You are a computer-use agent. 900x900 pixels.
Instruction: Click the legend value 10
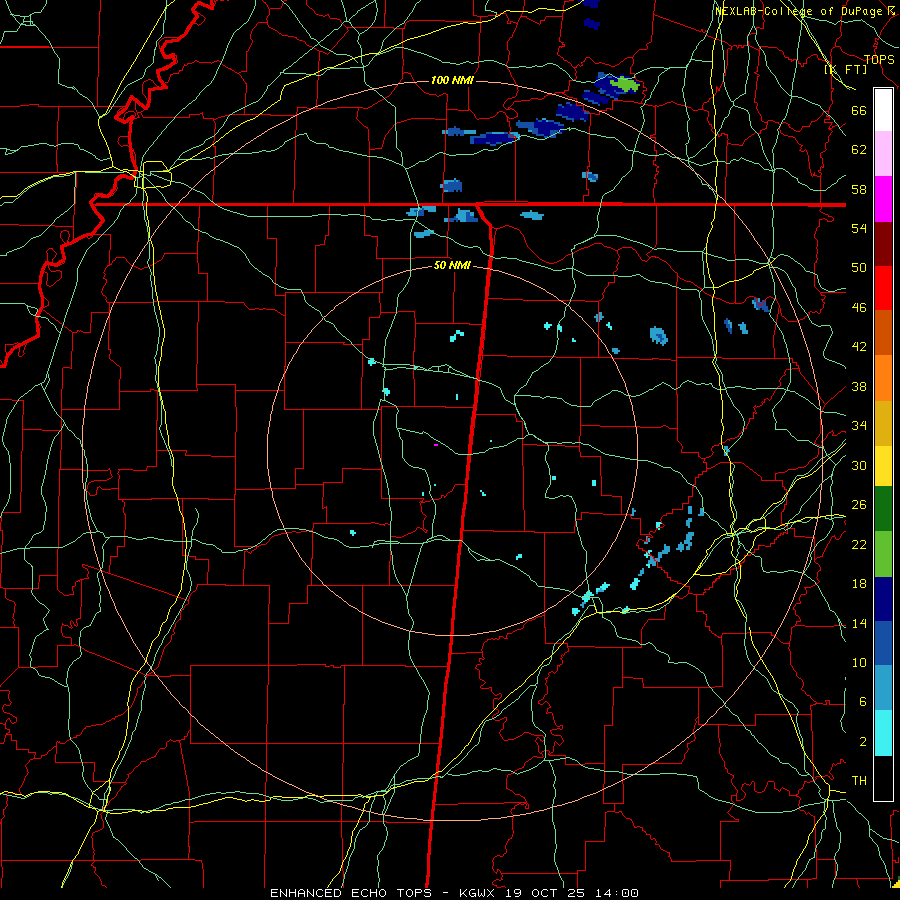coord(859,662)
